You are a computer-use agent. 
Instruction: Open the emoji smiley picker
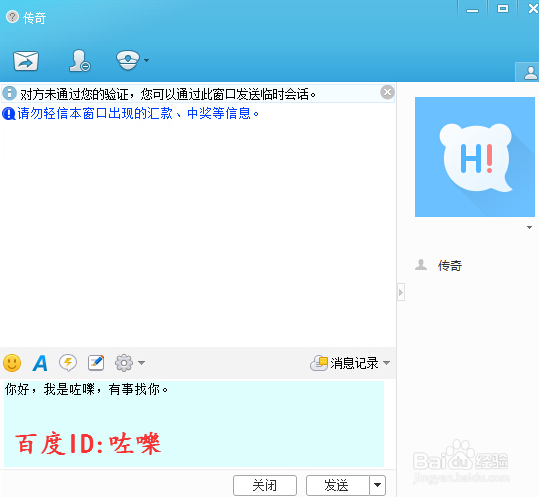coord(12,363)
